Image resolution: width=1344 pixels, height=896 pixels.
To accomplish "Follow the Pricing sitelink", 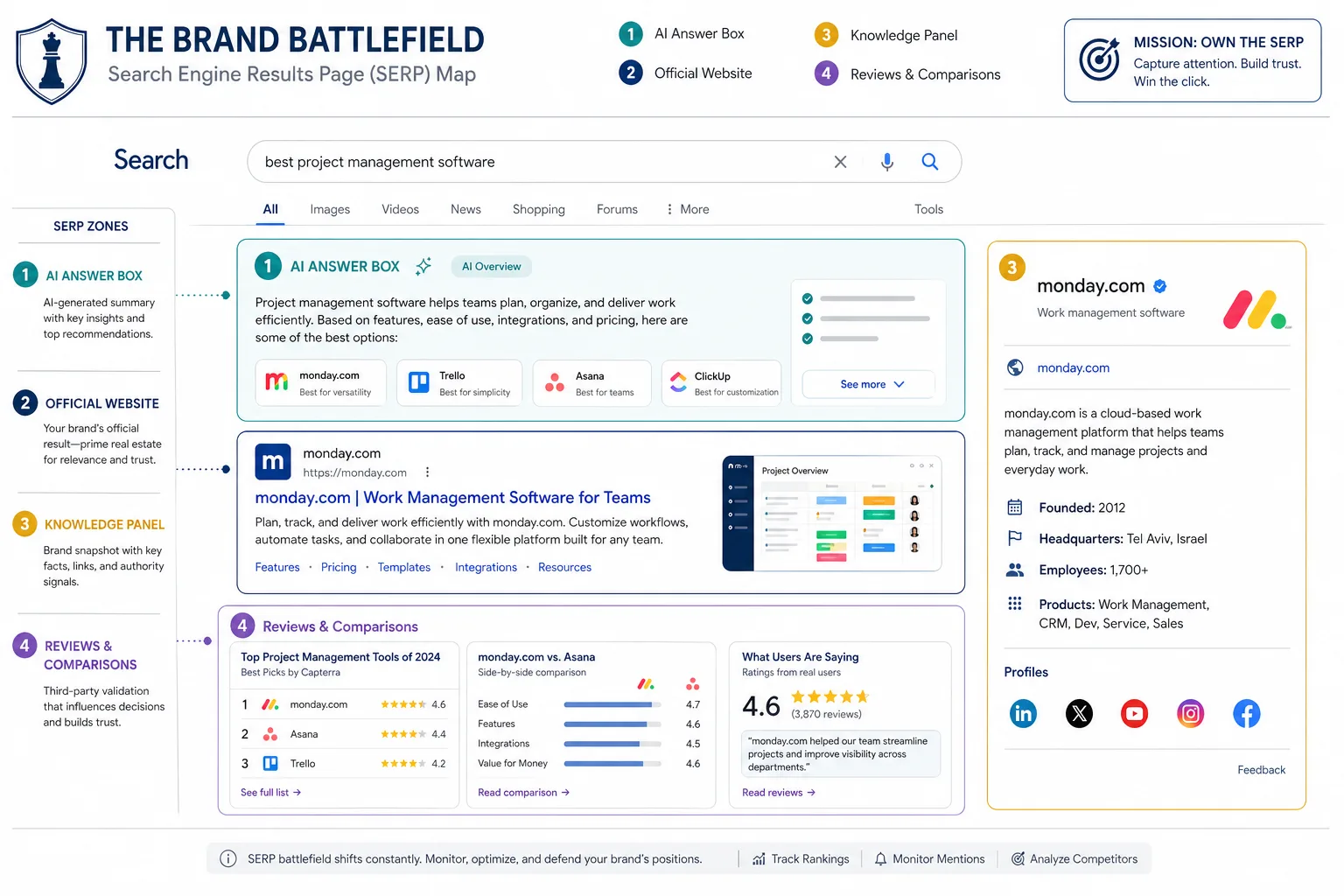I will pos(339,567).
